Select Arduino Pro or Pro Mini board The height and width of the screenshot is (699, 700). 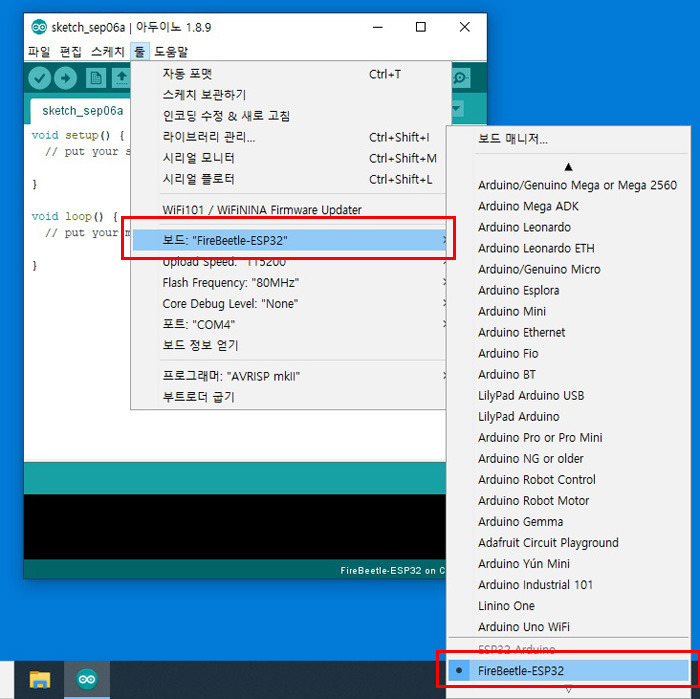click(568, 437)
